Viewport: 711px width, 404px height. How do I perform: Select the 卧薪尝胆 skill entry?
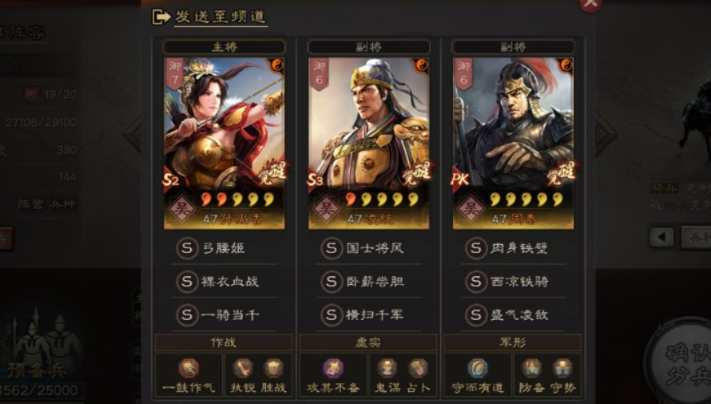point(369,282)
